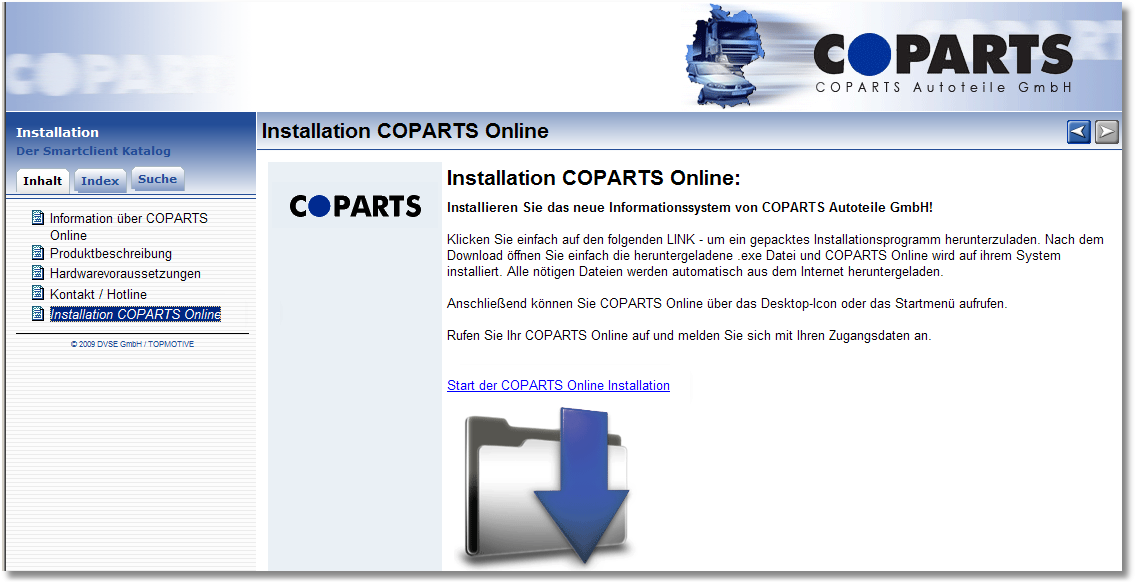This screenshot has height=585, width=1136.
Task: Click the 'Installation' sidebar title
Action: (57, 133)
